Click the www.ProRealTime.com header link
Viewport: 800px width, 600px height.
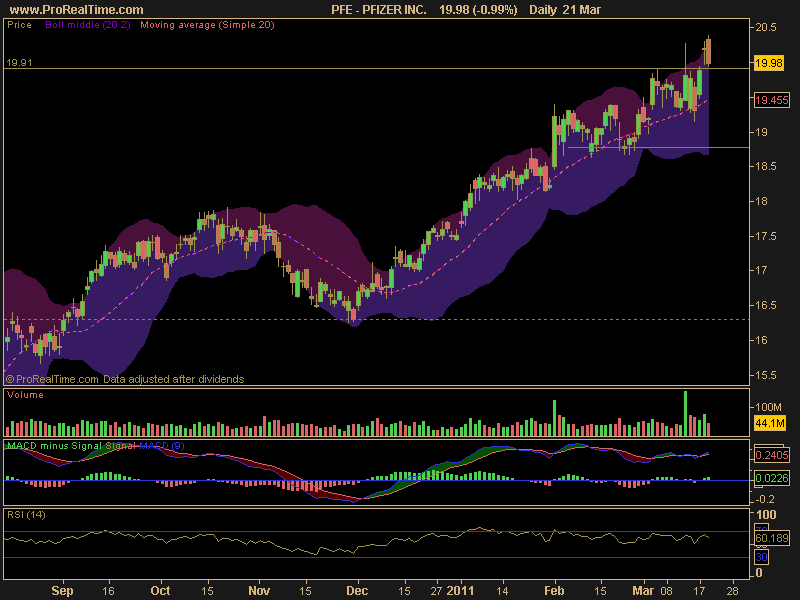pos(77,9)
